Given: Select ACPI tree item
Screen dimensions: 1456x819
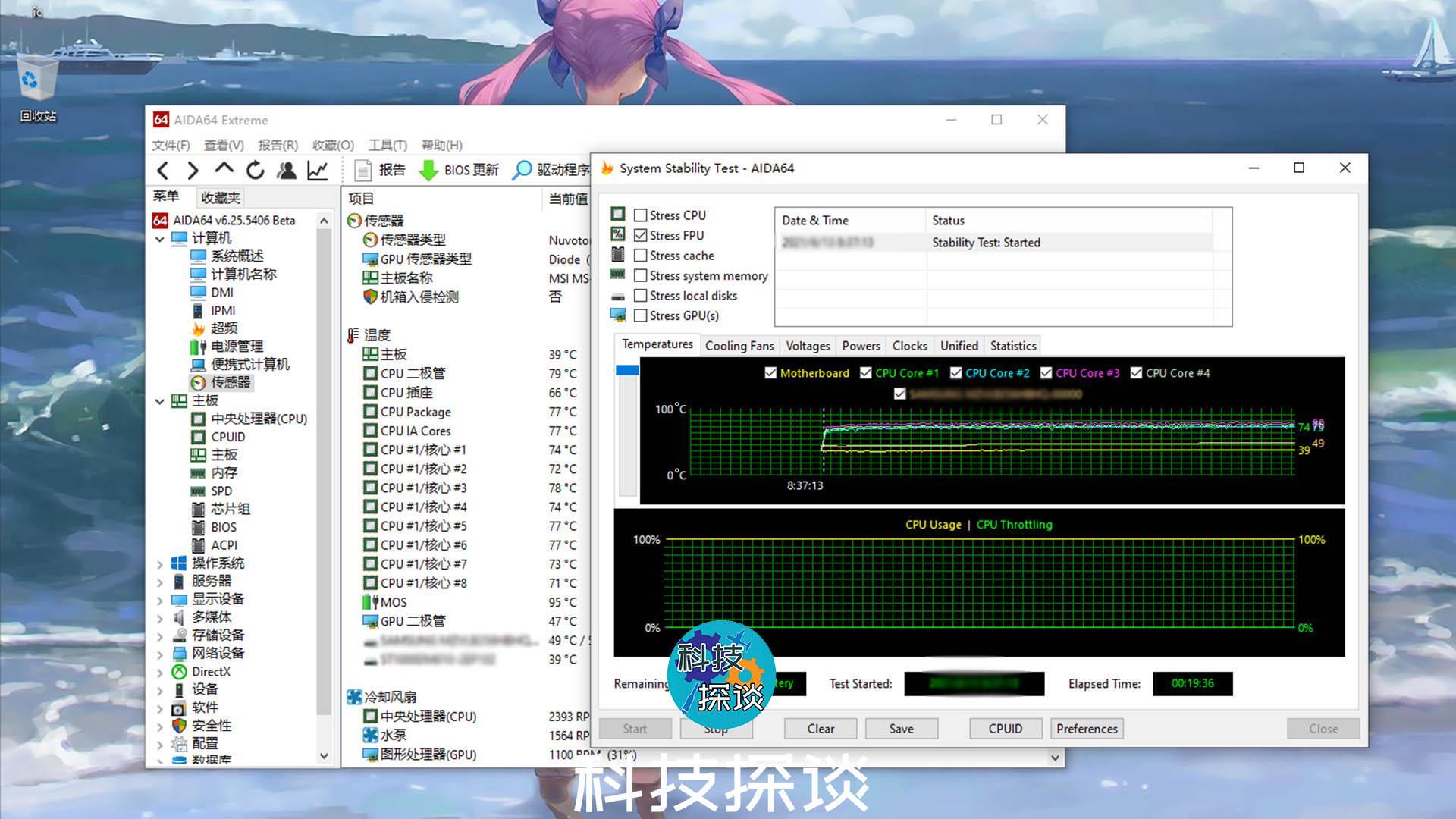Looking at the screenshot, I should pyautogui.click(x=224, y=545).
